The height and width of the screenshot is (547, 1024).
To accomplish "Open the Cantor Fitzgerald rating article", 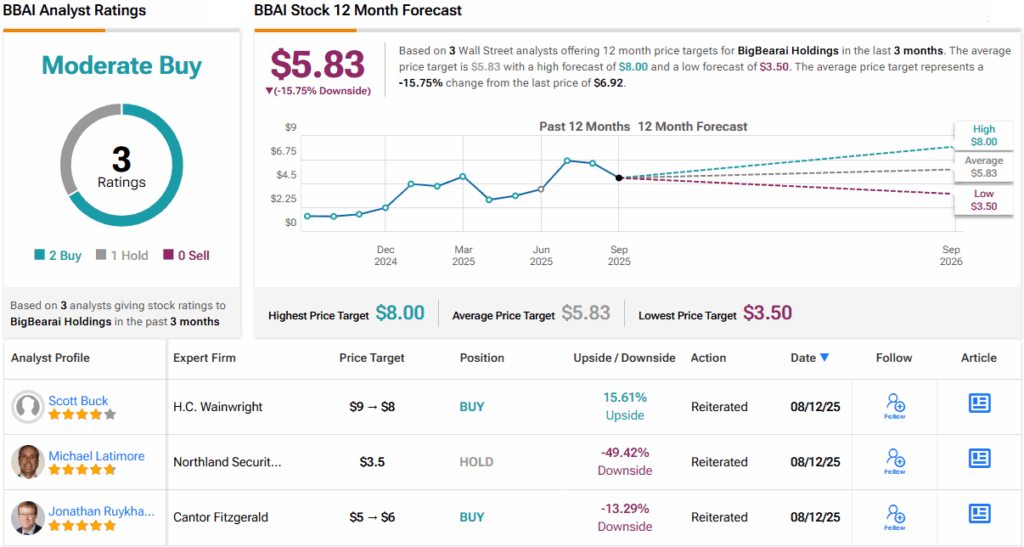I will 979,513.
